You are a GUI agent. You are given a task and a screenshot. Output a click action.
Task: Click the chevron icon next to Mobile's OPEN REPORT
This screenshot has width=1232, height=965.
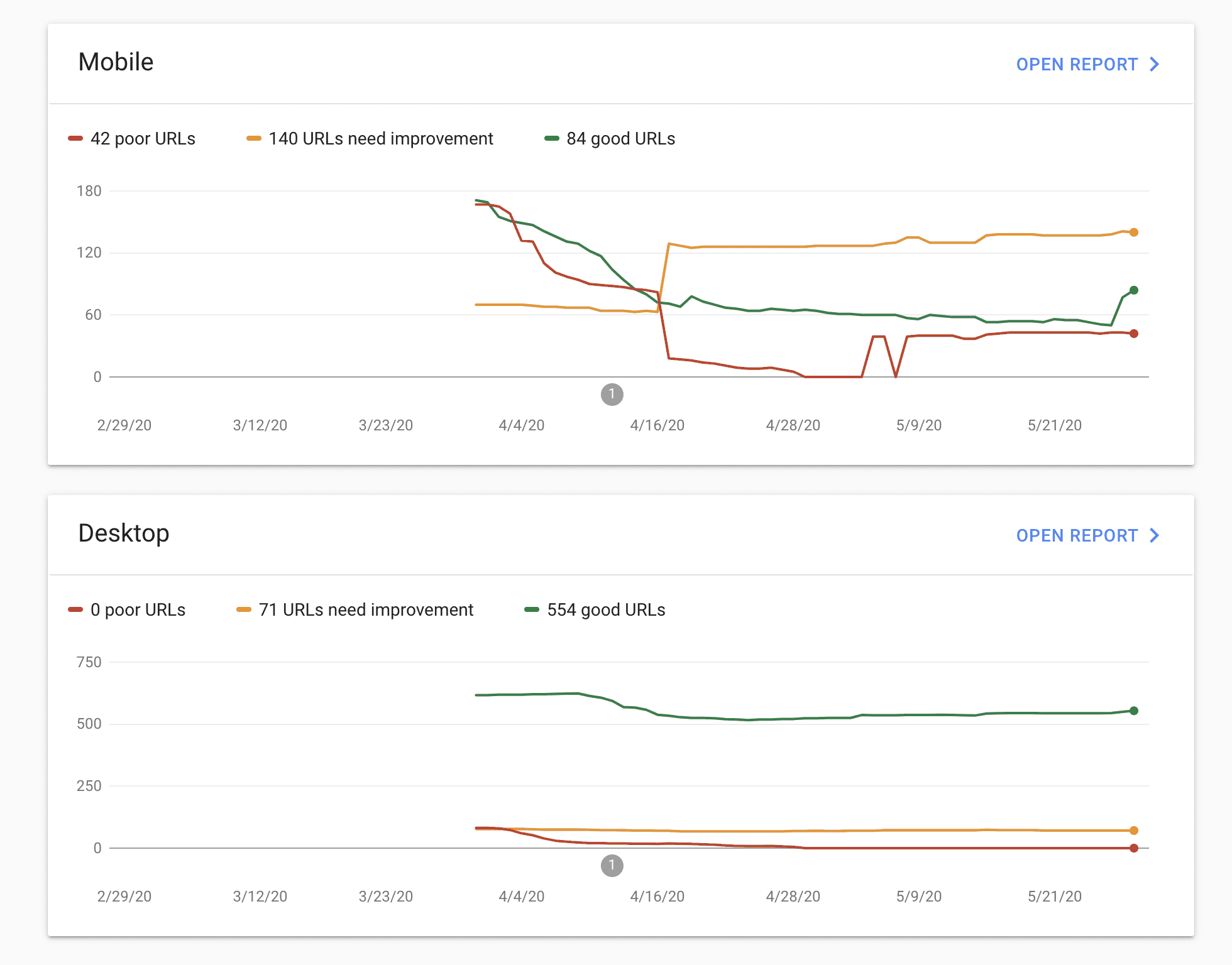(1154, 63)
